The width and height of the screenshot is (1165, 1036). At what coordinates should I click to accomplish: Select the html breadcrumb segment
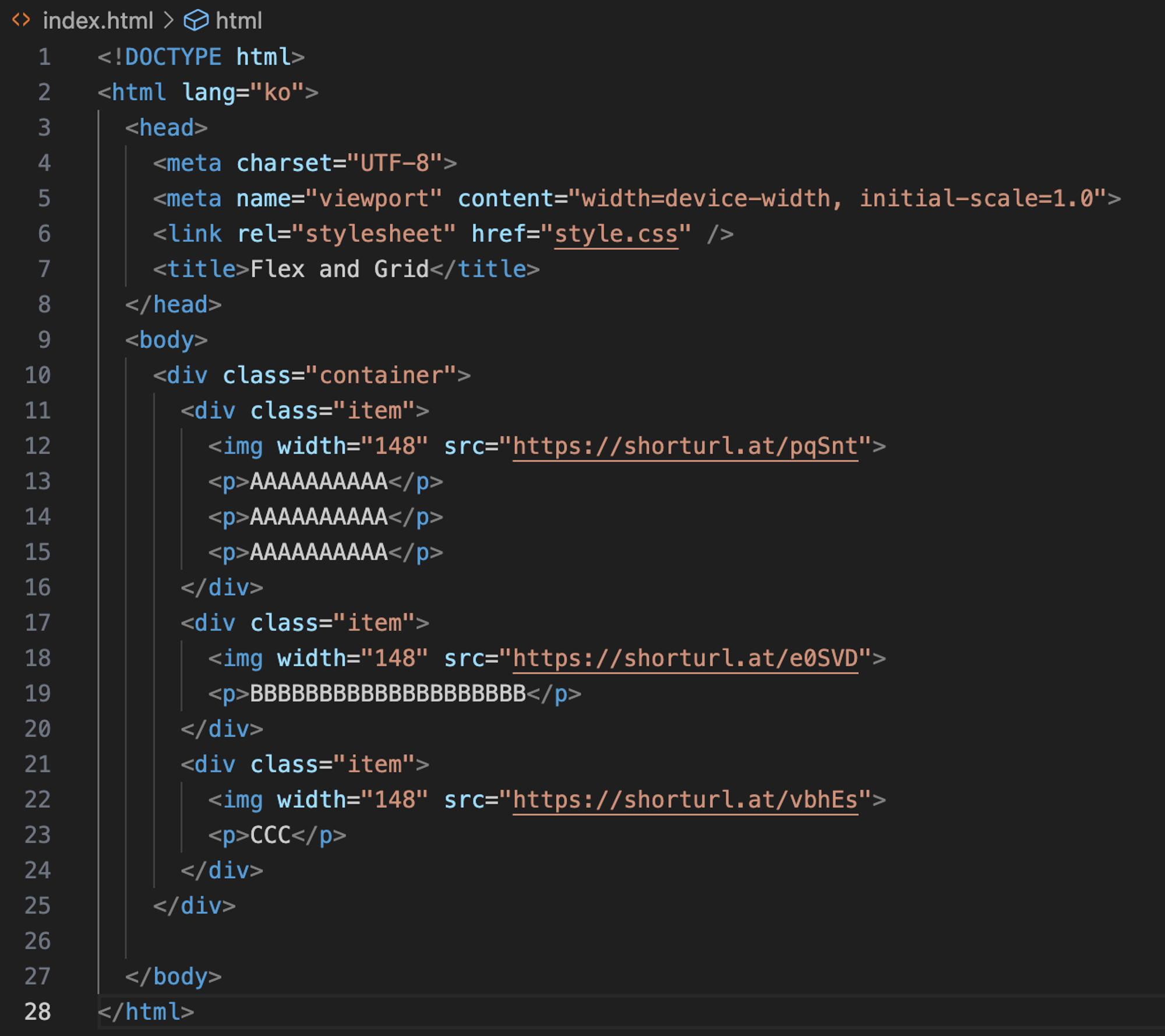pos(238,21)
